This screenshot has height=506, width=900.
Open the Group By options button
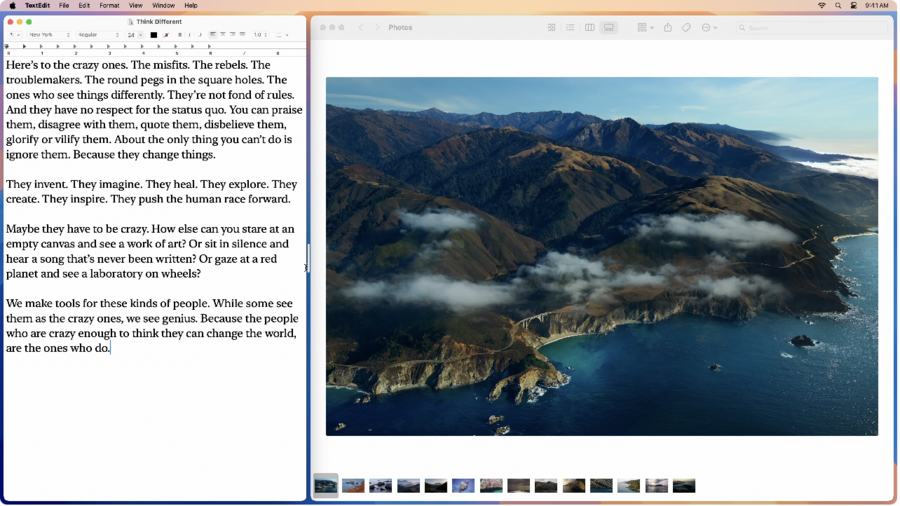pos(645,28)
